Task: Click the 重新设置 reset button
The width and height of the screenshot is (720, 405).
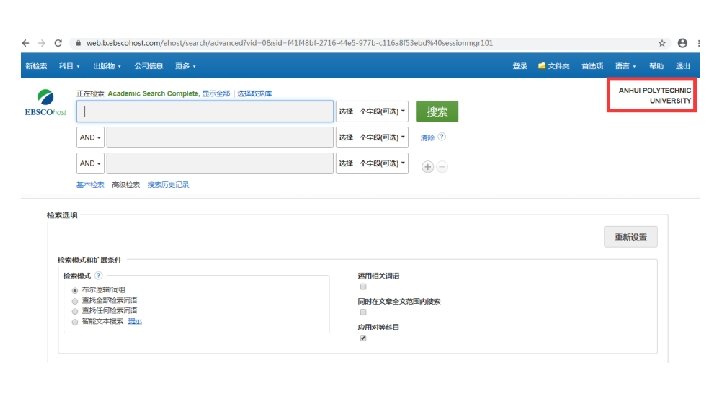Action: (x=630, y=237)
